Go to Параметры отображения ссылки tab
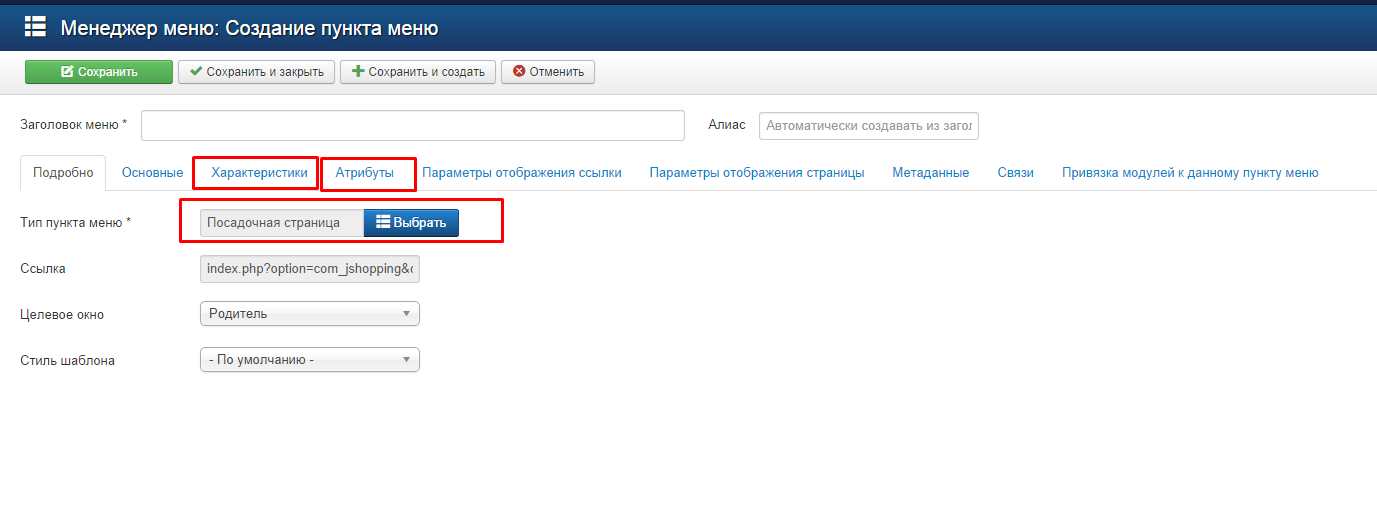Screen dimensions: 1377x514 tap(522, 173)
